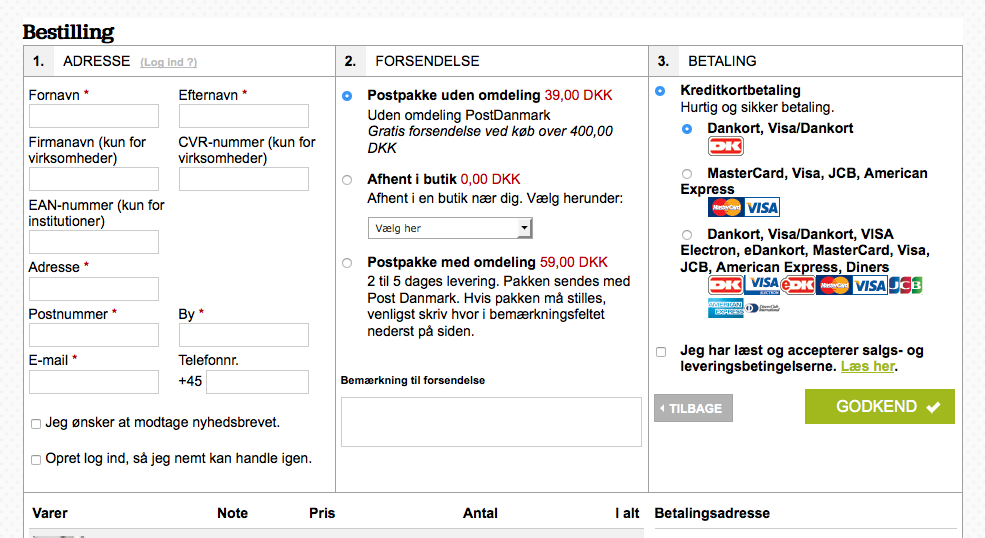Click the Pris column header
985x538 pixels.
[322, 513]
